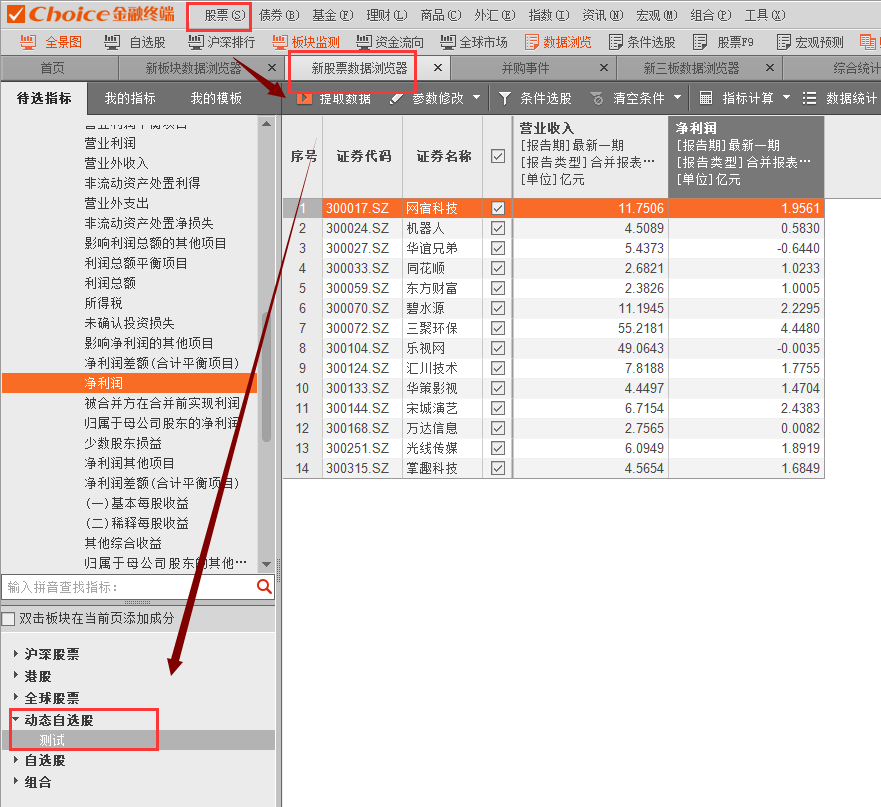This screenshot has width=881, height=807.
Task: Enable 双击板块在当前页添加成分 checkbox
Action: [9, 618]
